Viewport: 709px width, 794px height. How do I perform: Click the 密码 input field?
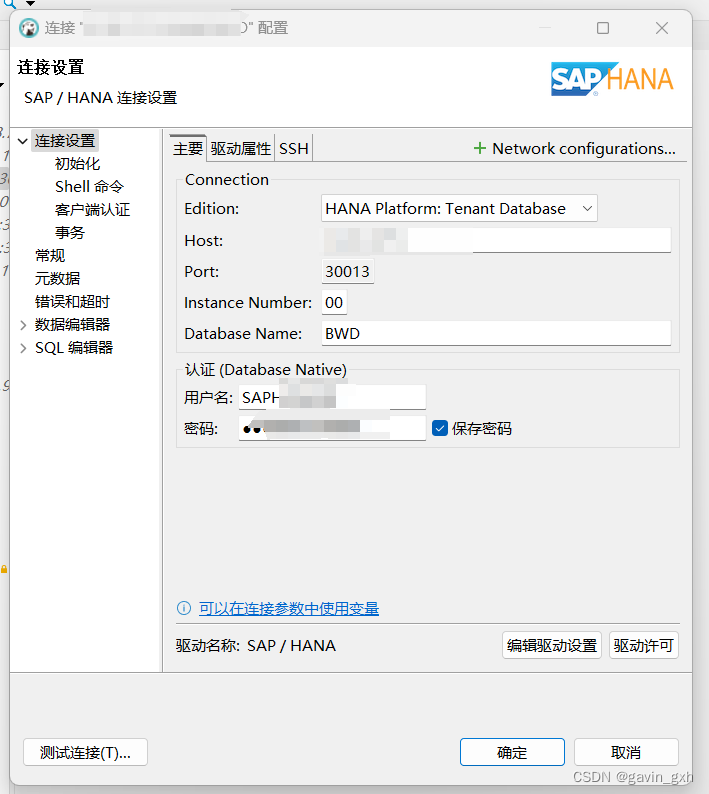coord(332,428)
